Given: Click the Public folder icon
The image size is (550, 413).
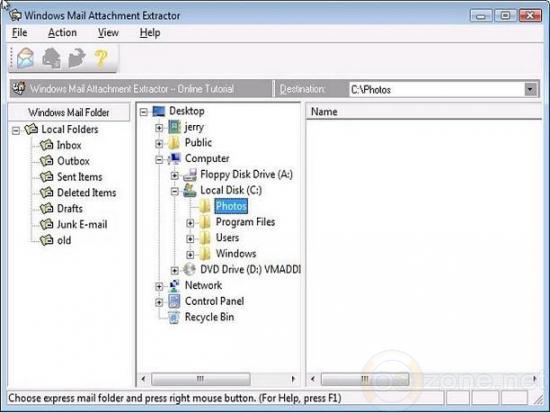Looking at the screenshot, I should pos(174,143).
